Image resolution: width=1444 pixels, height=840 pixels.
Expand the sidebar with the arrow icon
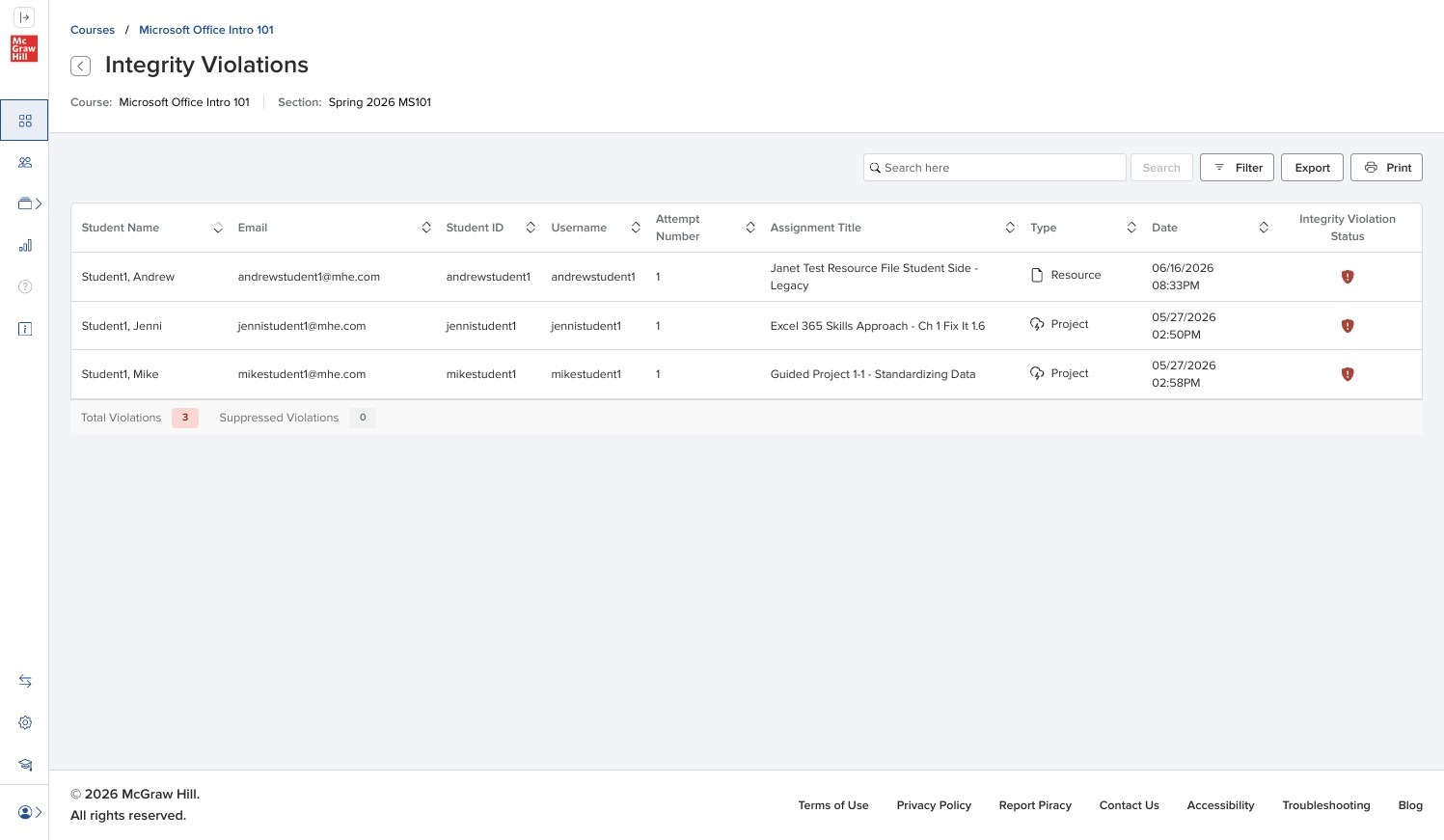[24, 17]
